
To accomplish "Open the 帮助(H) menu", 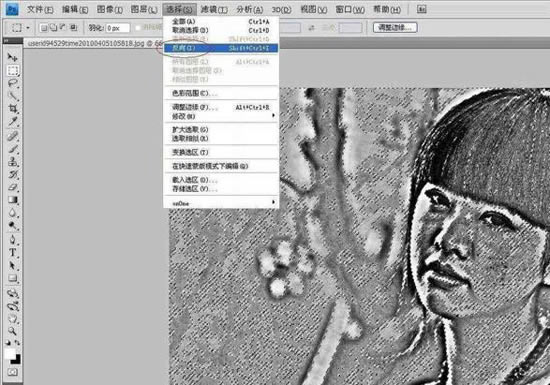I will (387, 9).
